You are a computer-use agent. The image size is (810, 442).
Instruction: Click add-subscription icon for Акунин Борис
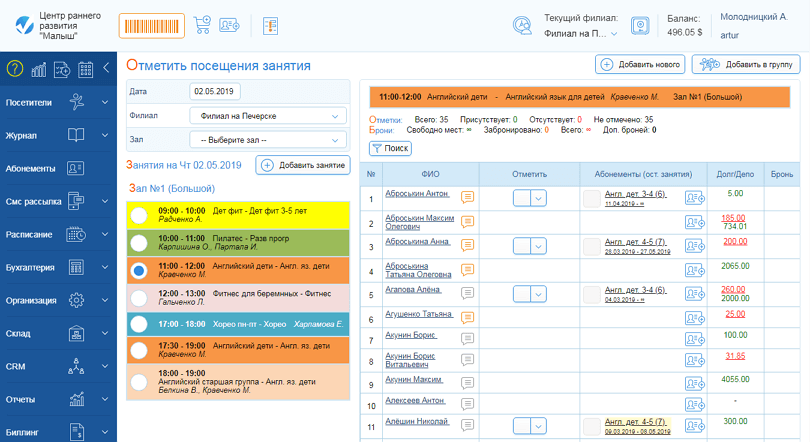(x=695, y=336)
